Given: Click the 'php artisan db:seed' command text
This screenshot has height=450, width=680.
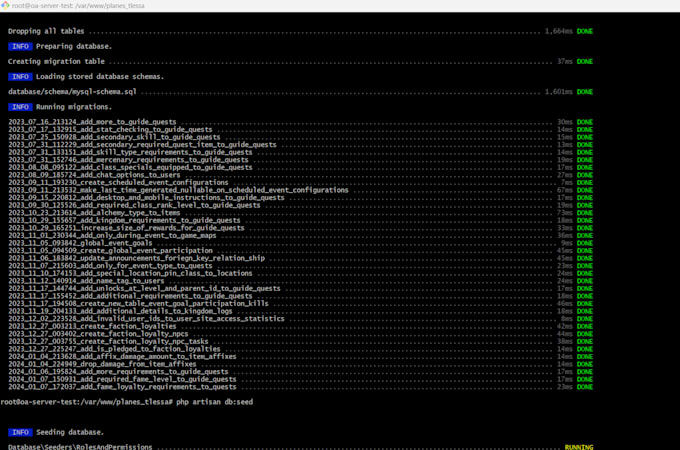Looking at the screenshot, I should pos(214,403).
